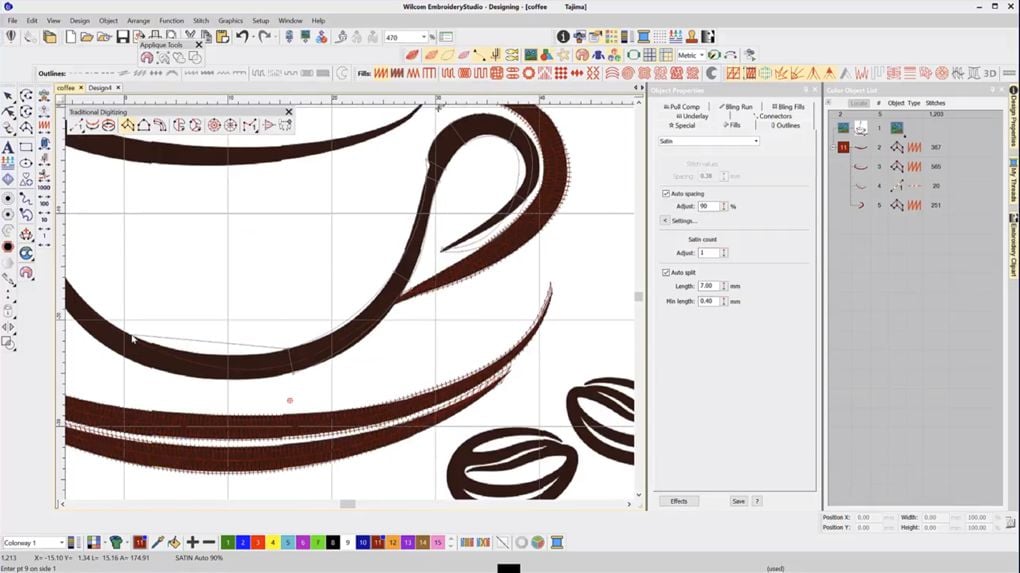1020x573 pixels.
Task: Click the Undo arrow in the toolbar
Action: pyautogui.click(x=242, y=37)
